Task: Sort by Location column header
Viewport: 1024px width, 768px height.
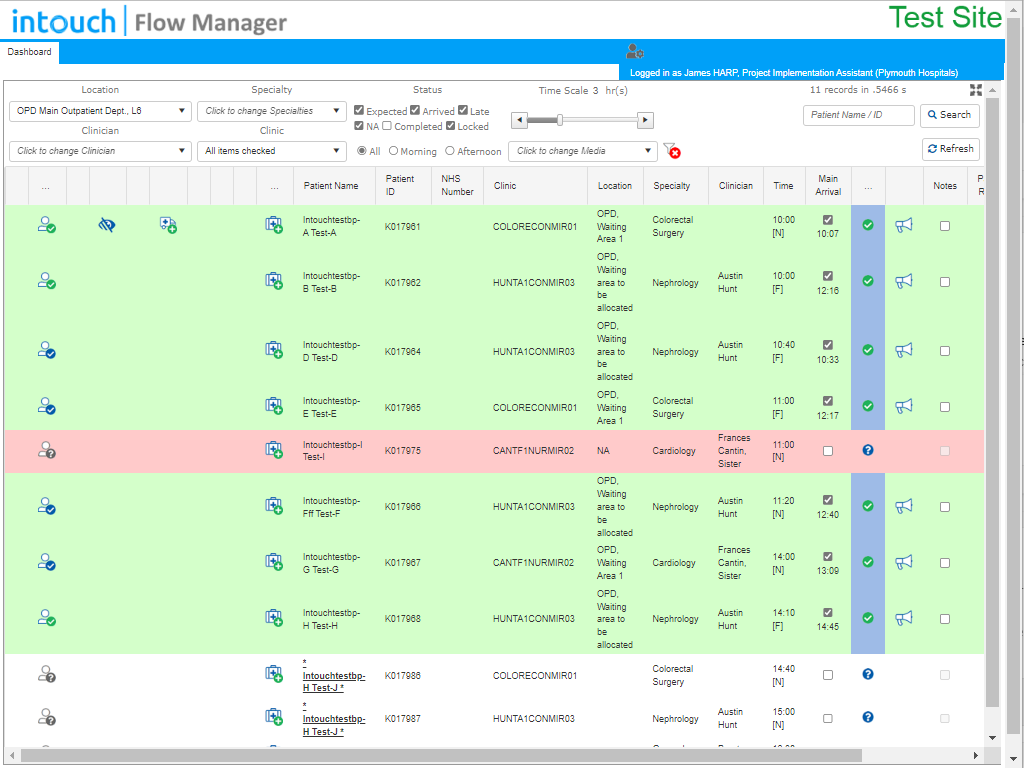Action: (615, 185)
